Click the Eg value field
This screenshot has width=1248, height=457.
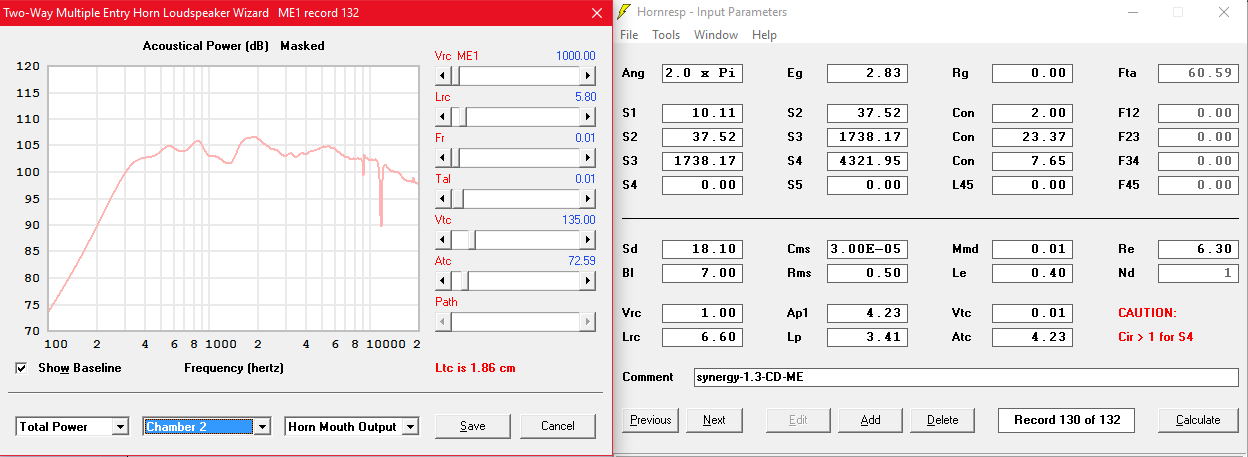click(x=867, y=73)
